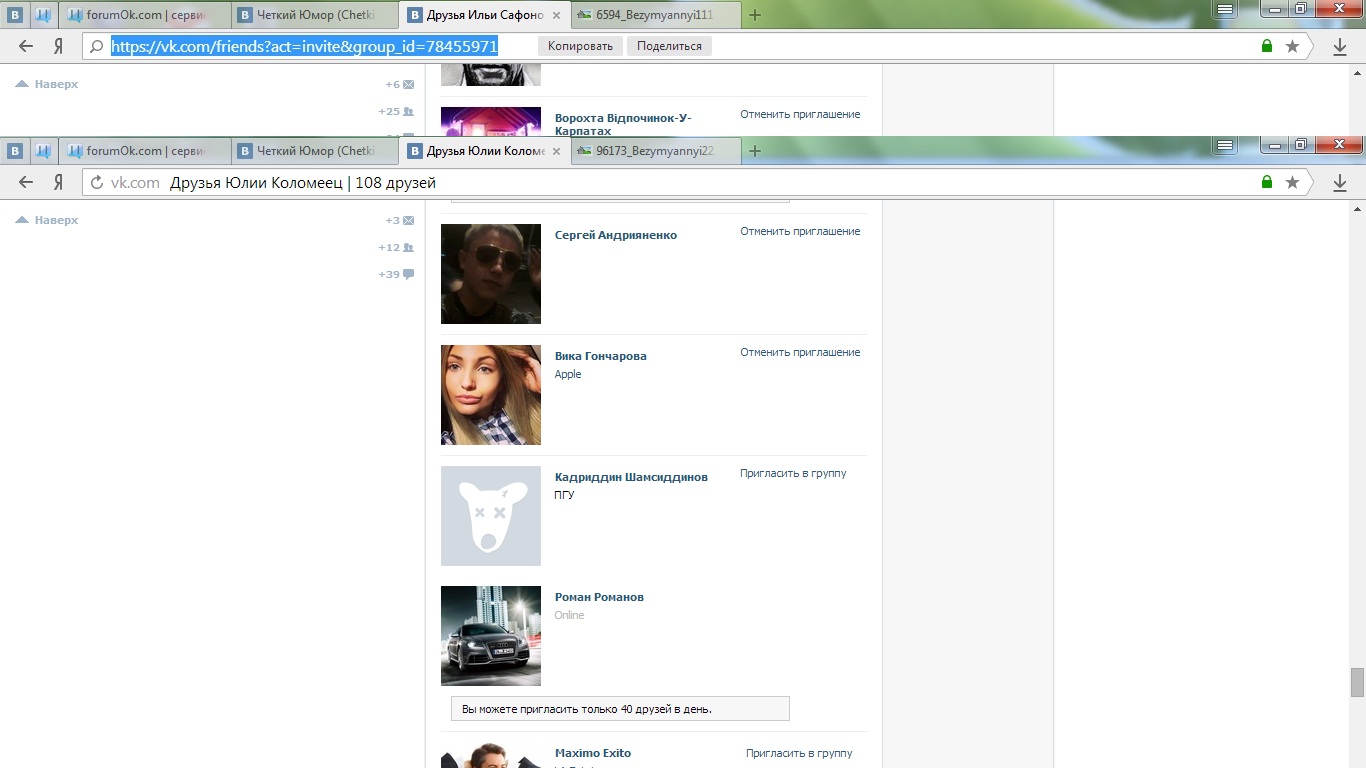Image resolution: width=1366 pixels, height=768 pixels.
Task: Cancel invitation for Ворохта Відпочинок-У-Карпатах
Action: (x=800, y=114)
